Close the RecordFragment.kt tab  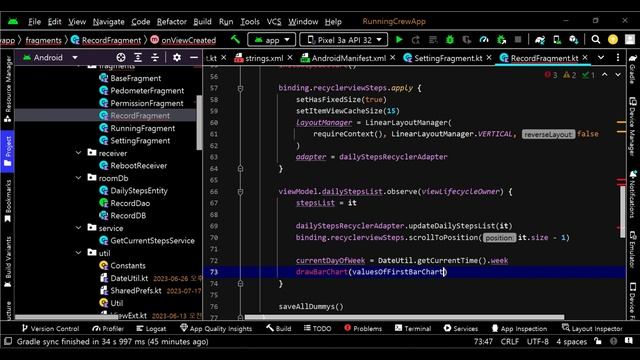(585, 58)
